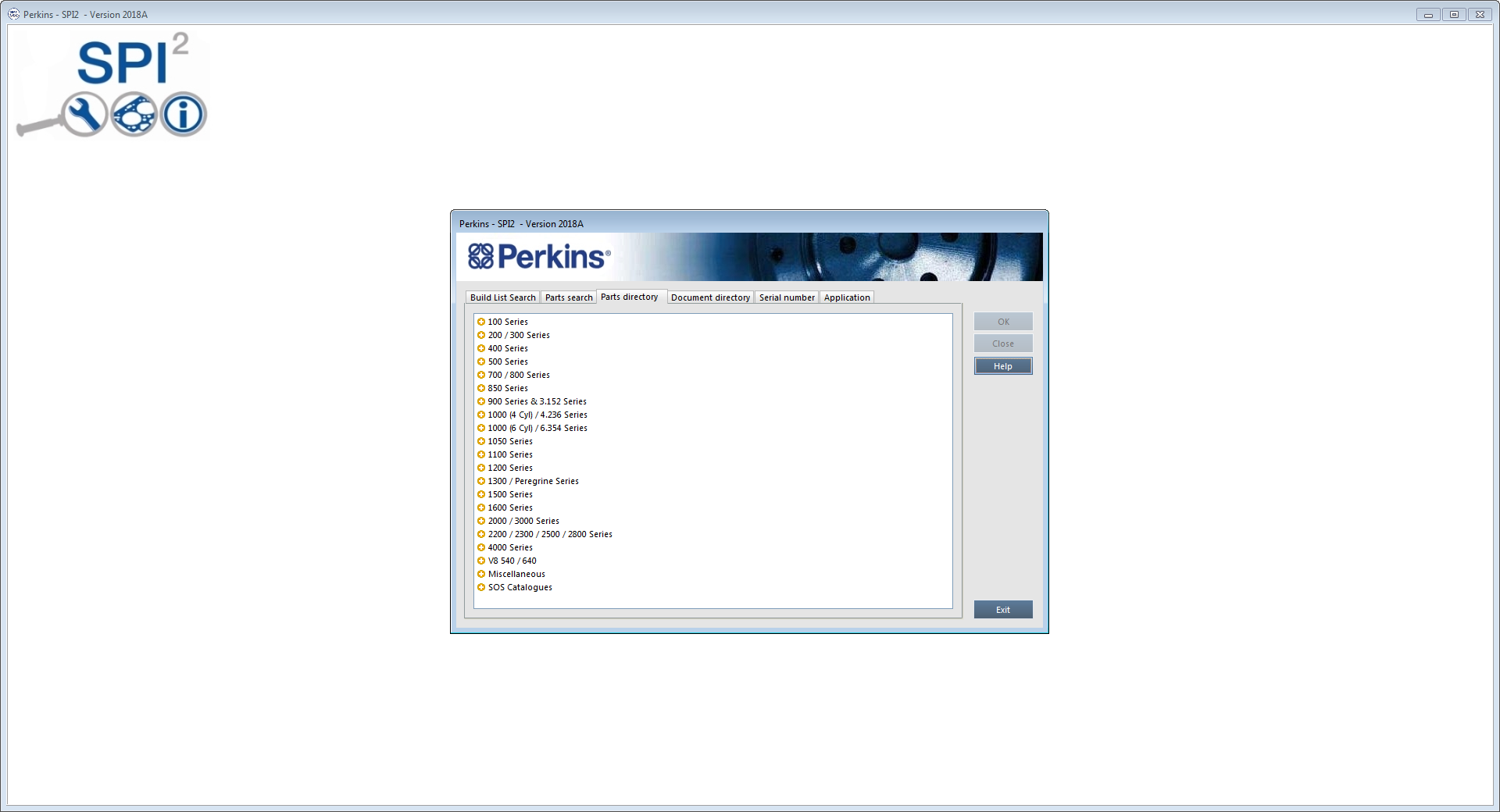
Task: Click the SPI2 wrench service icon
Action: [x=84, y=114]
